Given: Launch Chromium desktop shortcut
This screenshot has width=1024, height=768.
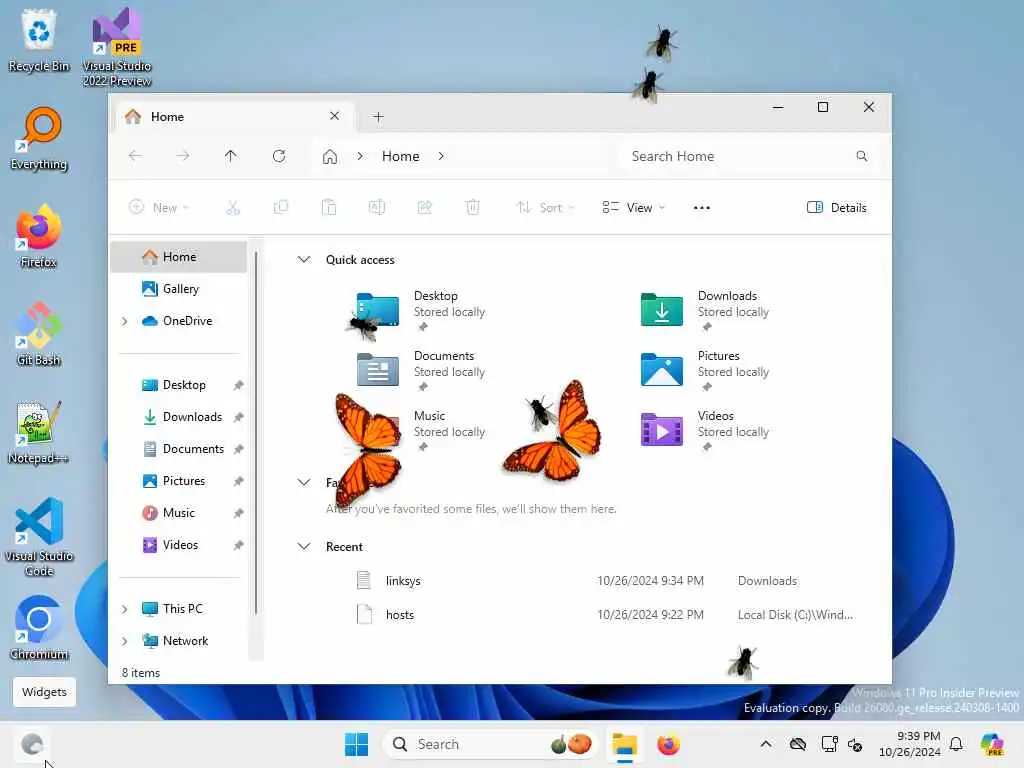Looking at the screenshot, I should [39, 628].
